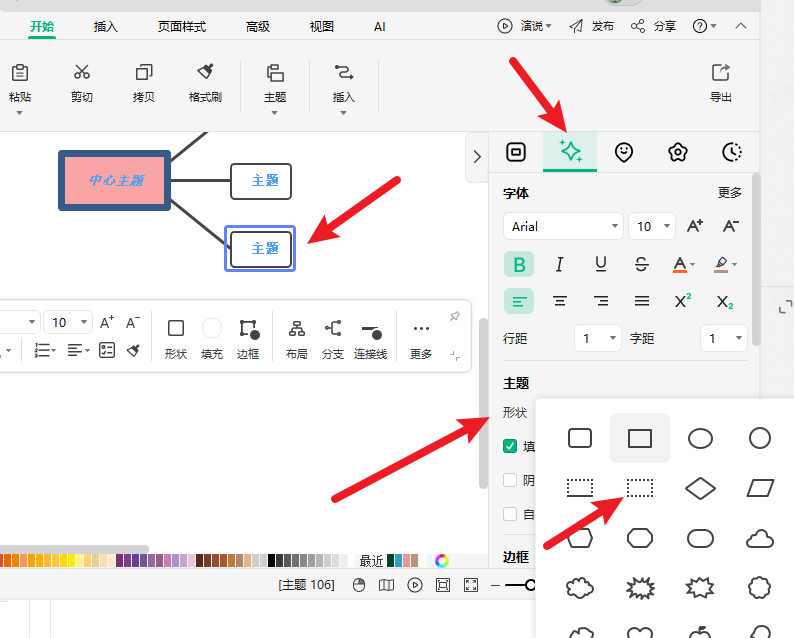Click the 更多 link in font section
The width and height of the screenshot is (794, 638).
(730, 193)
